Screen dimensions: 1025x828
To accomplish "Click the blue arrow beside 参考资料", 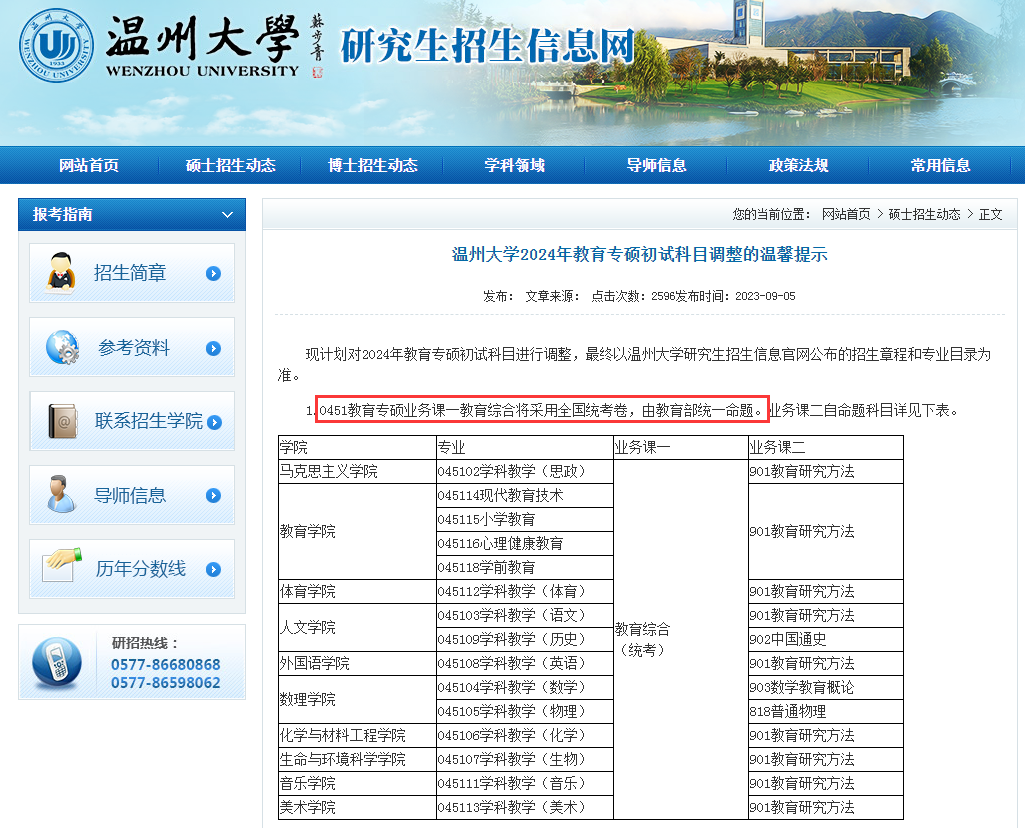I will click(213, 348).
